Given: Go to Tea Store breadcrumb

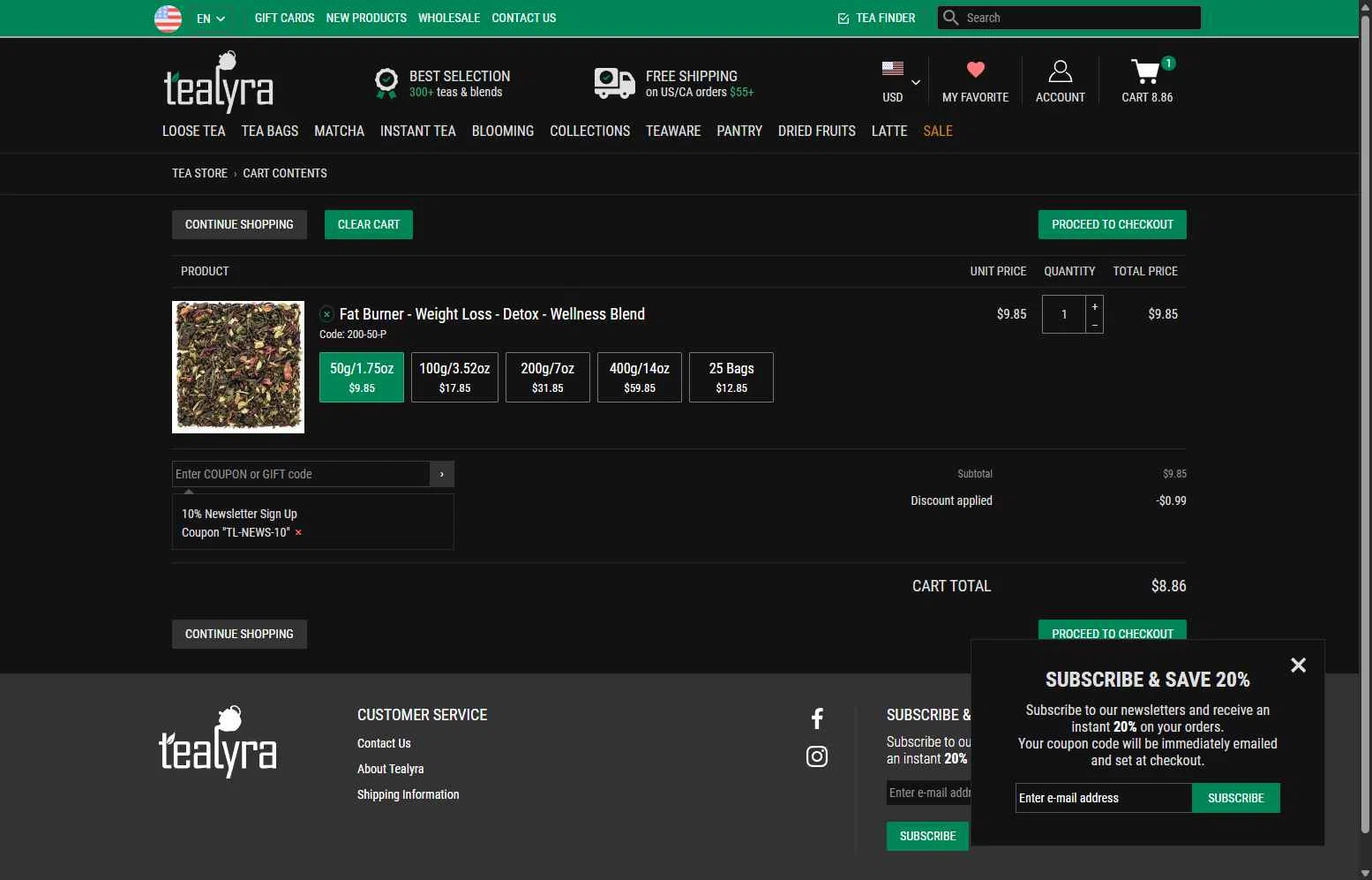Looking at the screenshot, I should 199,173.
